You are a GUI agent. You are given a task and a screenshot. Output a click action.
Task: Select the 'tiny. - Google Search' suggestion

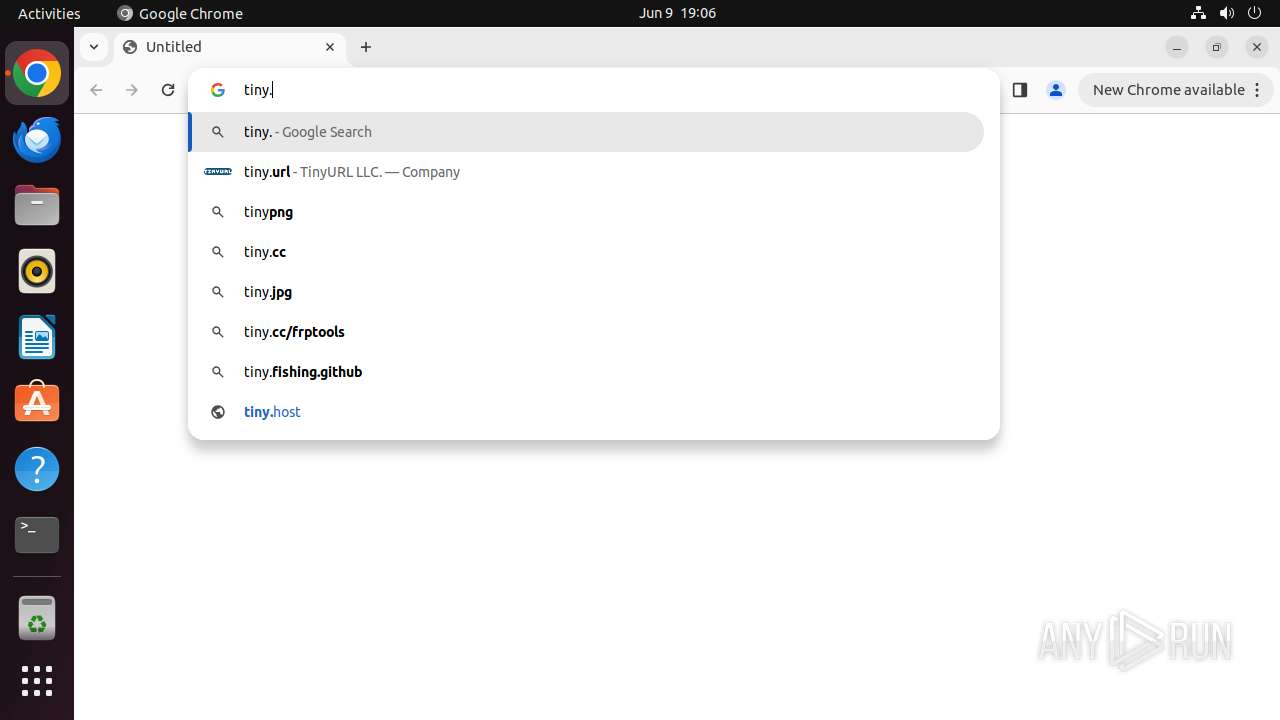(586, 132)
